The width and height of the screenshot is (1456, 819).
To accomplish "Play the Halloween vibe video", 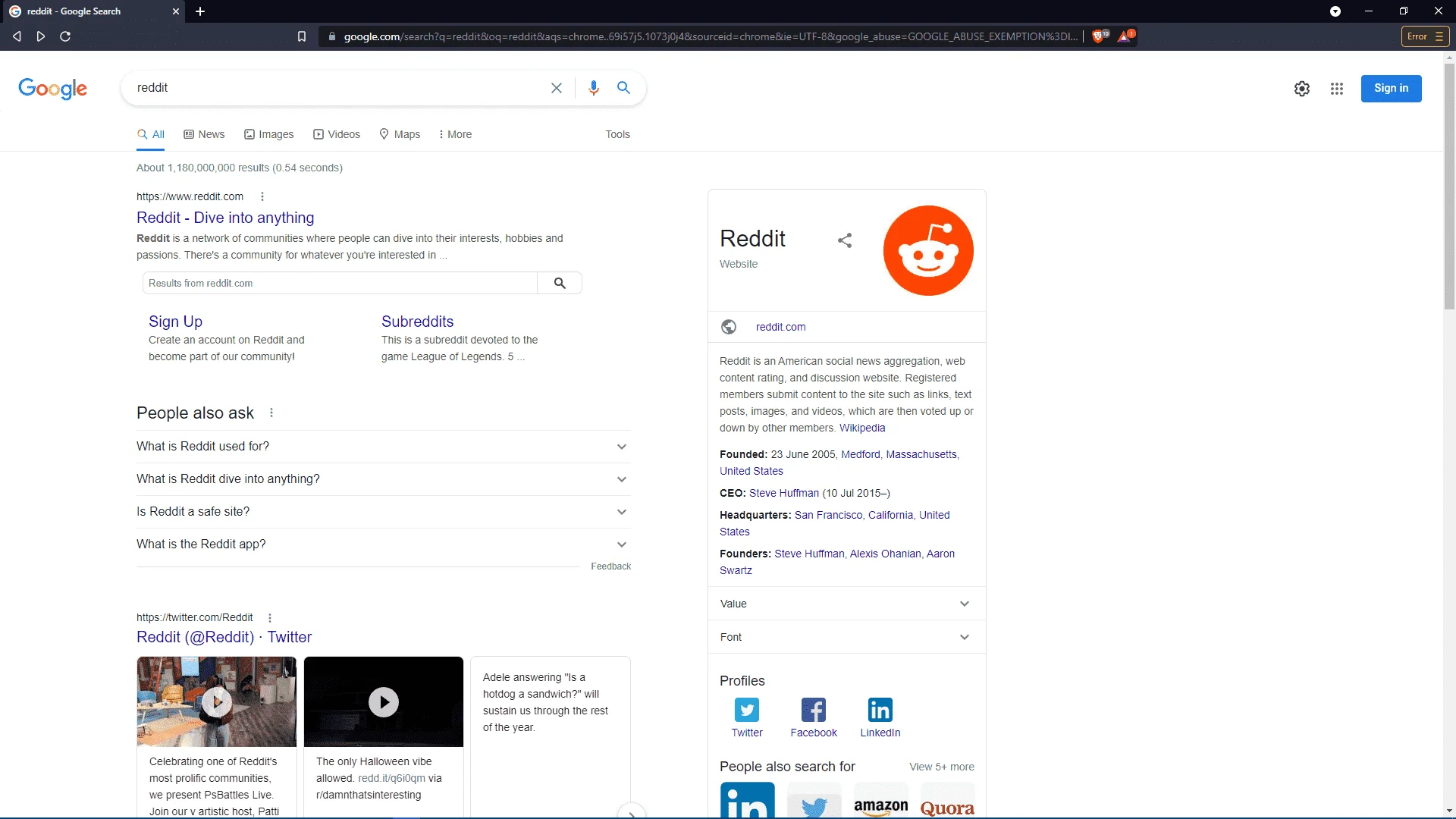I will click(384, 702).
